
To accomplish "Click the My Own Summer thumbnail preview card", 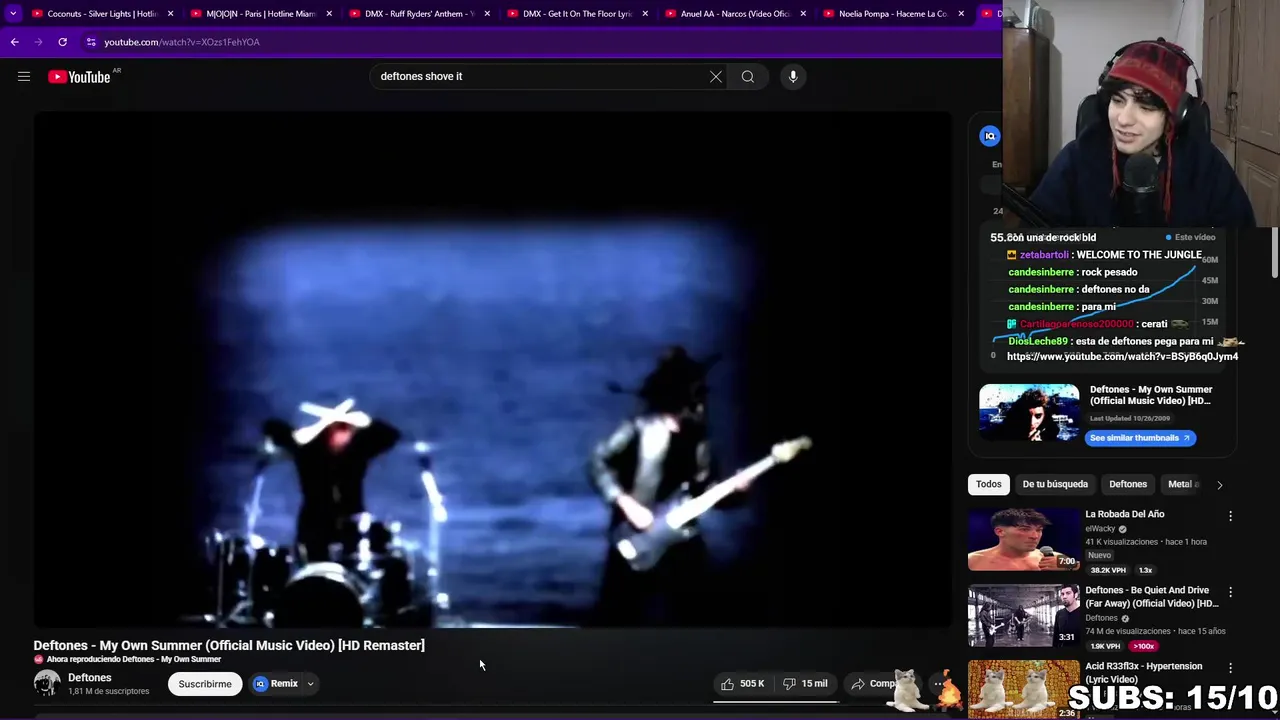I will point(1029,412).
